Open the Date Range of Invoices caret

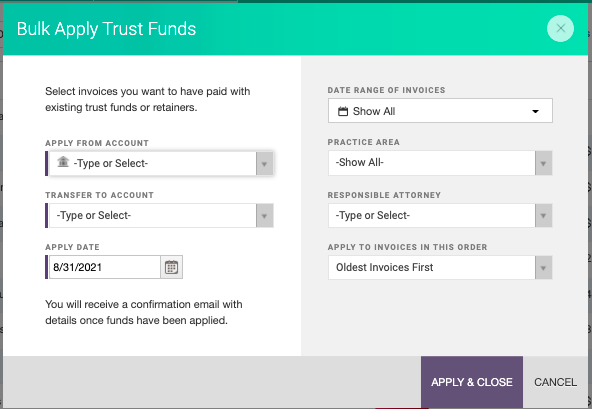(535, 111)
